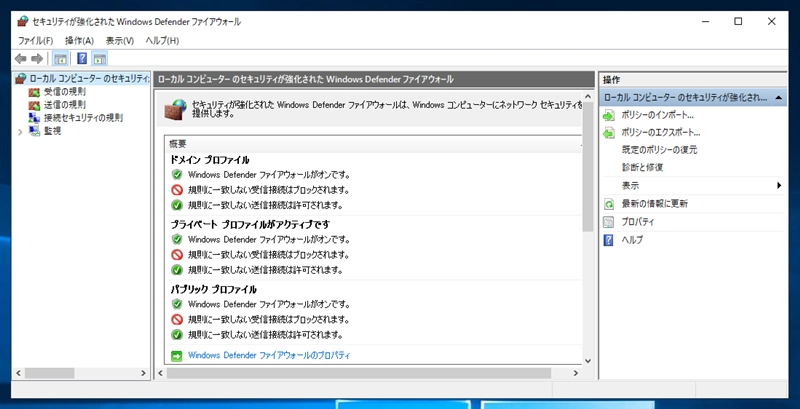Open Windows Defender ファイアウォールのプロパティ link
800x409 pixels.
click(x=269, y=355)
